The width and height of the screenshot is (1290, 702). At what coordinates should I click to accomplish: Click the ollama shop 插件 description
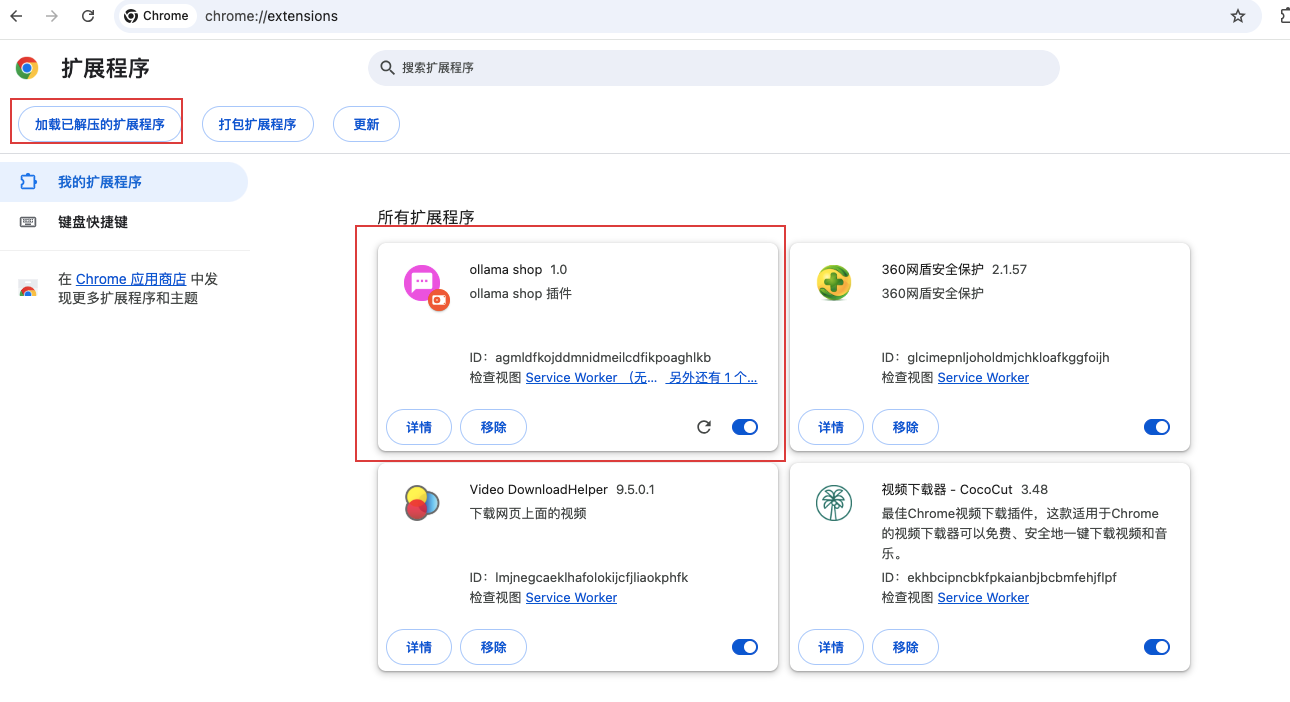pos(520,294)
